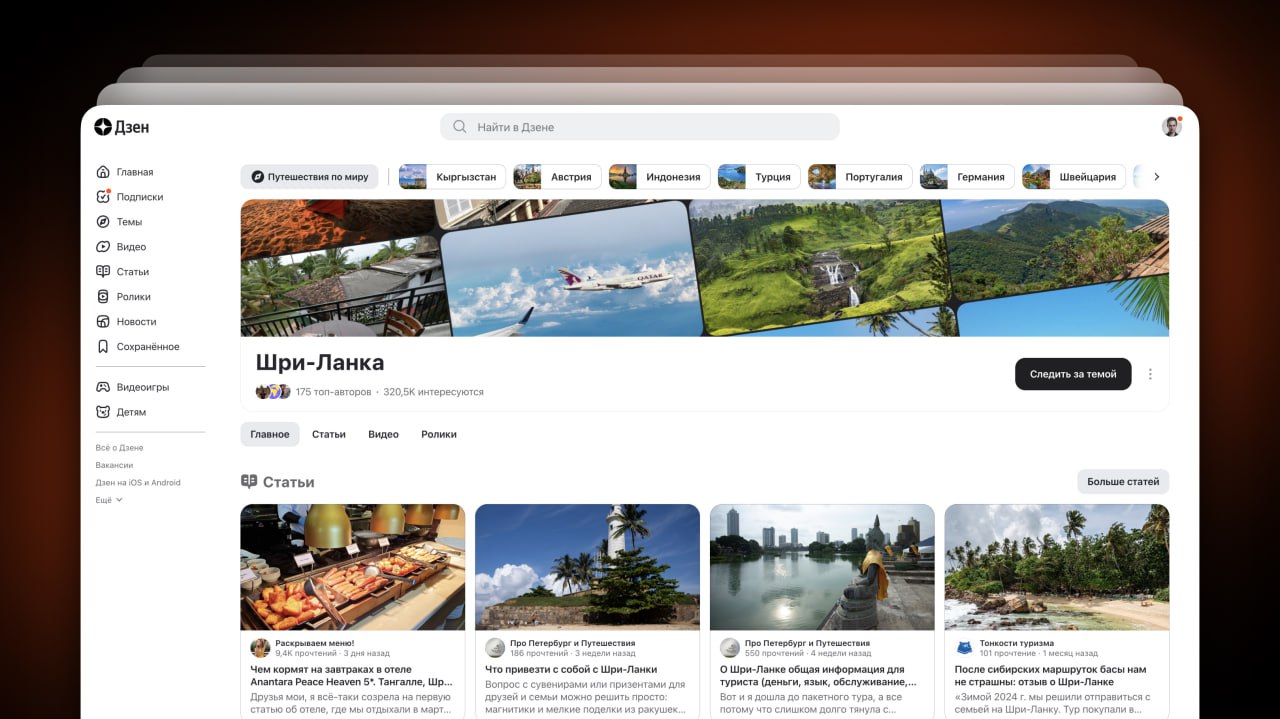
Task: Open Подписки in the sidebar
Action: [139, 197]
